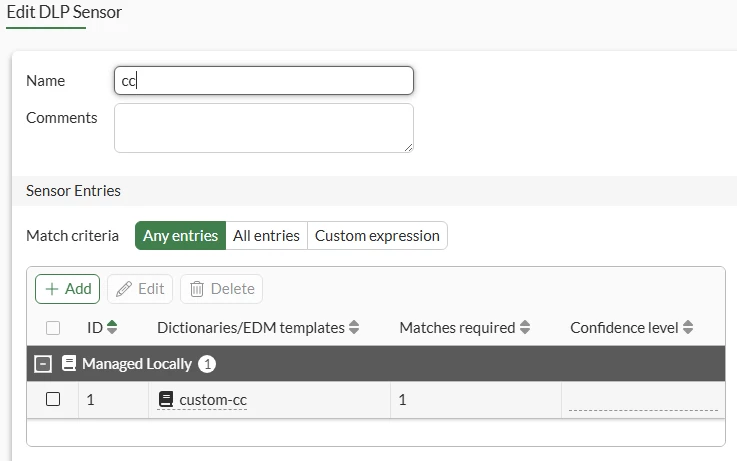This screenshot has width=737, height=461.
Task: Click the Comments box resize handle
Action: [408, 148]
